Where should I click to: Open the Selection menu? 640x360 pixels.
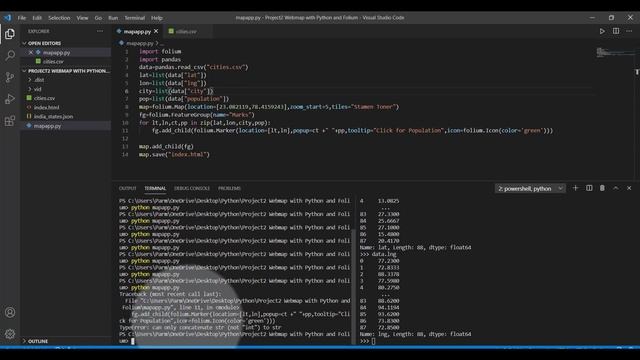coord(59,18)
